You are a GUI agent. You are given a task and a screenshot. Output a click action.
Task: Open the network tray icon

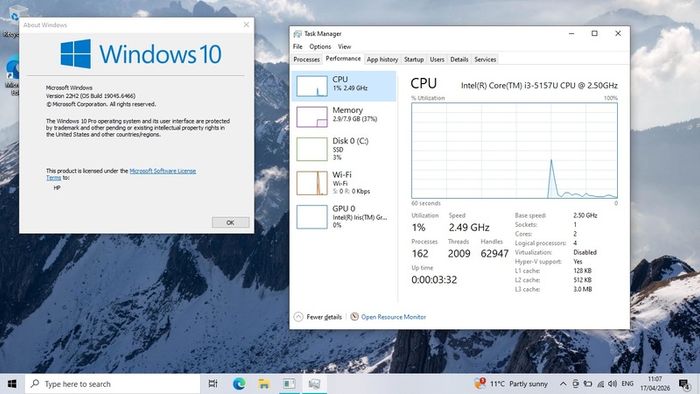coord(600,384)
